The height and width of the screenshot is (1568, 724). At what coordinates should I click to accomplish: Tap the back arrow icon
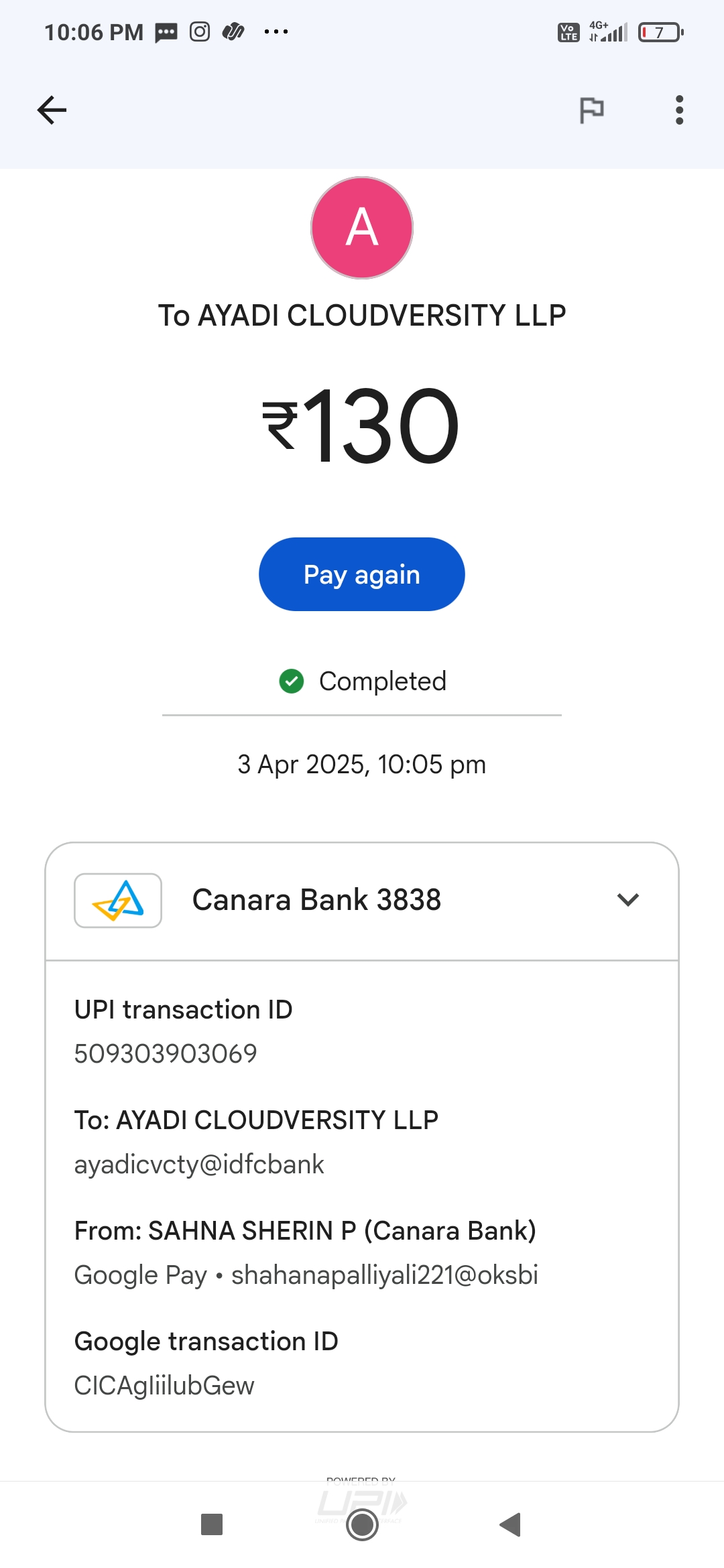click(52, 111)
